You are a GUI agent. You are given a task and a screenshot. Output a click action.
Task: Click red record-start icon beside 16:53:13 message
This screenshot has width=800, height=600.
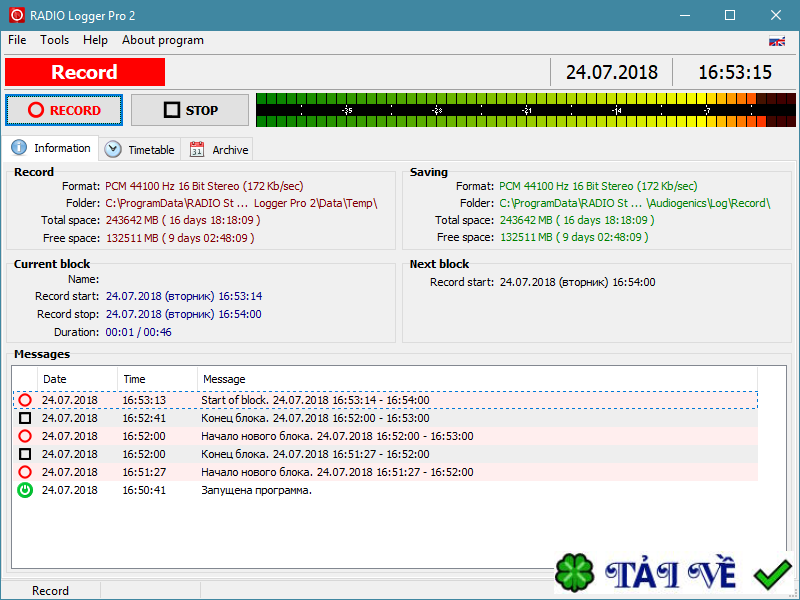tap(25, 399)
